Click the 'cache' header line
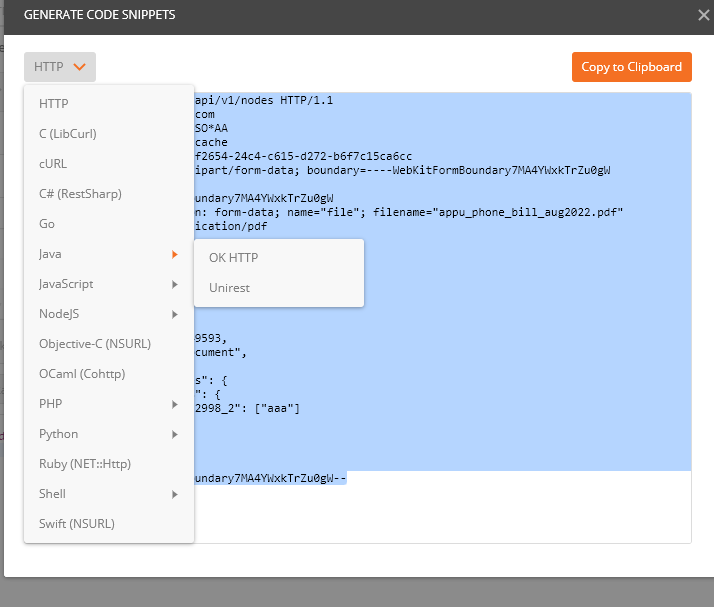Viewport: 714px width, 607px height. coord(211,143)
